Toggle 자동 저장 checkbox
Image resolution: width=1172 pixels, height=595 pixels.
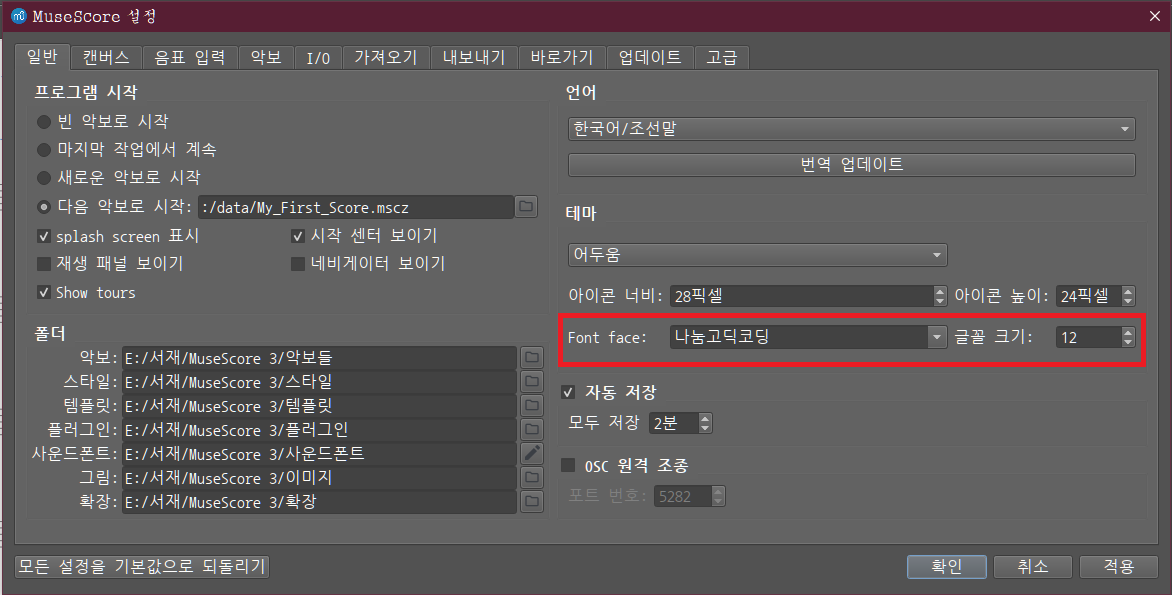568,392
